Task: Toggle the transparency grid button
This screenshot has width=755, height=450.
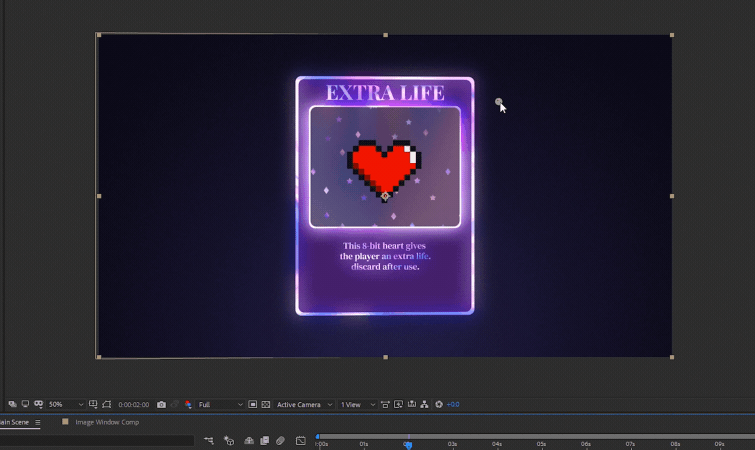Action: [266, 405]
